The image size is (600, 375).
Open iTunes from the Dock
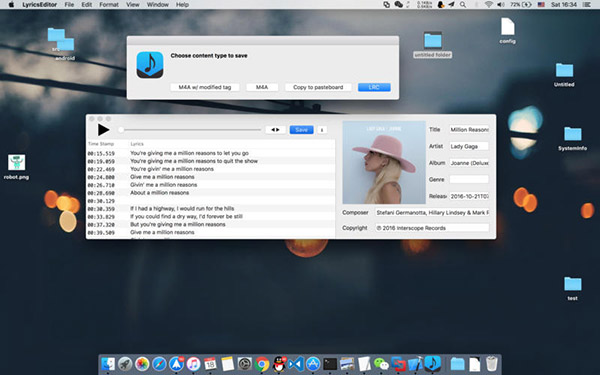tap(193, 364)
